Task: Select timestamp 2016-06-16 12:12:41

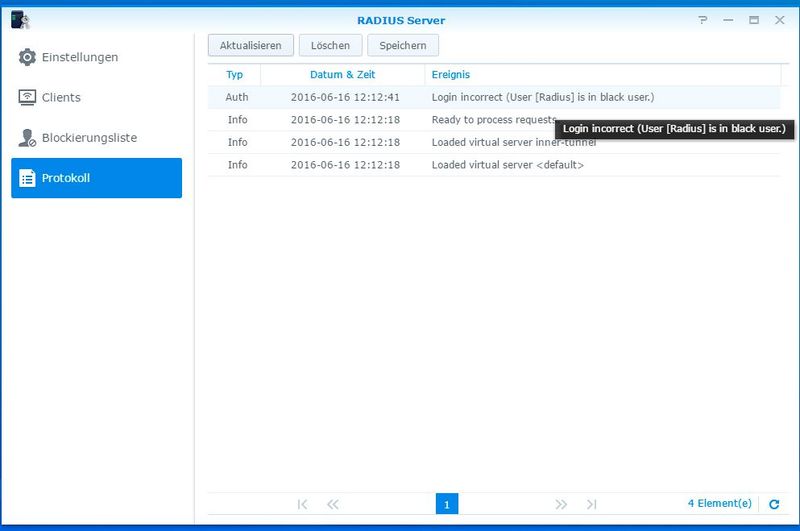Action: [345, 97]
